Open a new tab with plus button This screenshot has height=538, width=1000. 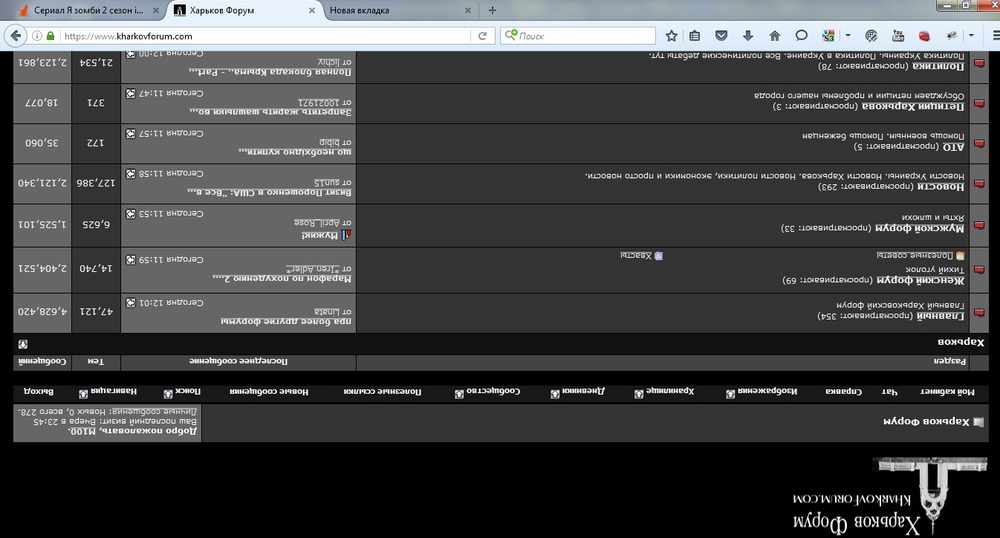coord(492,10)
